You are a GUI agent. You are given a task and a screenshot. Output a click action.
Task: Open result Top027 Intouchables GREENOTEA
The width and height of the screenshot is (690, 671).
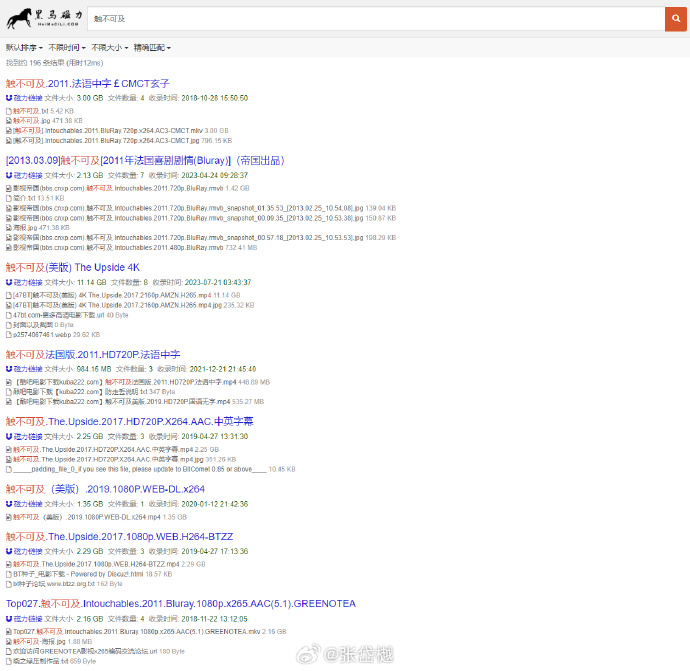(180, 604)
